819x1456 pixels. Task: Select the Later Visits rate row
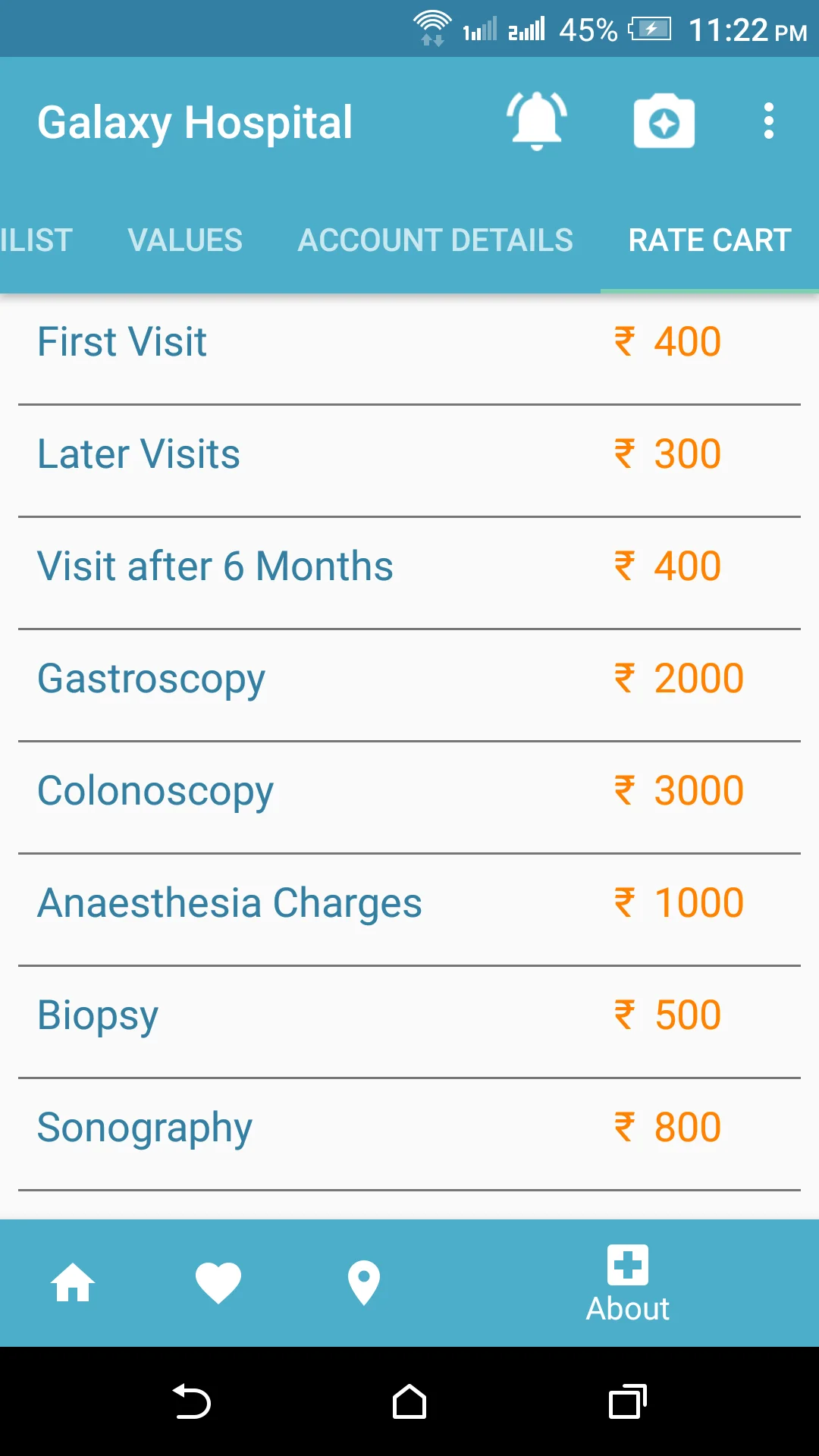point(409,461)
